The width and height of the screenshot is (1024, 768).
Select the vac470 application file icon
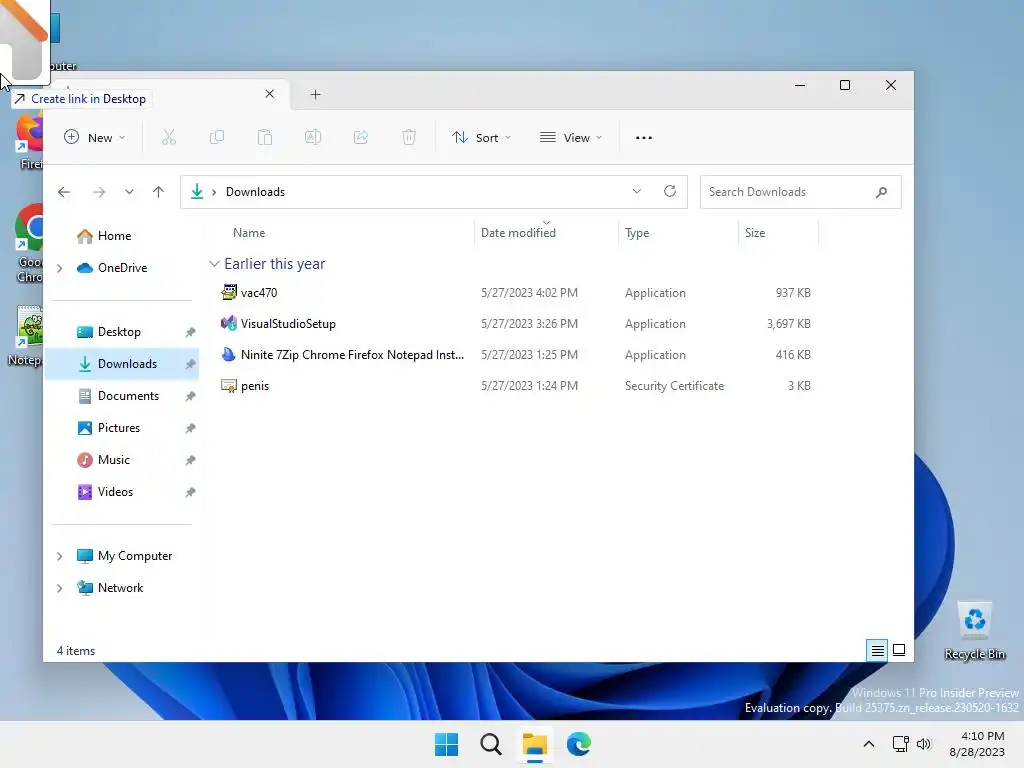[229, 292]
